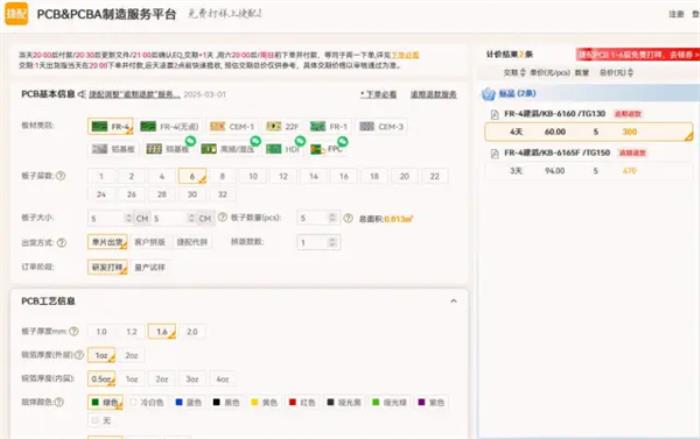Click stepper arrows on first board size field
The image size is (700, 439).
coord(129,218)
